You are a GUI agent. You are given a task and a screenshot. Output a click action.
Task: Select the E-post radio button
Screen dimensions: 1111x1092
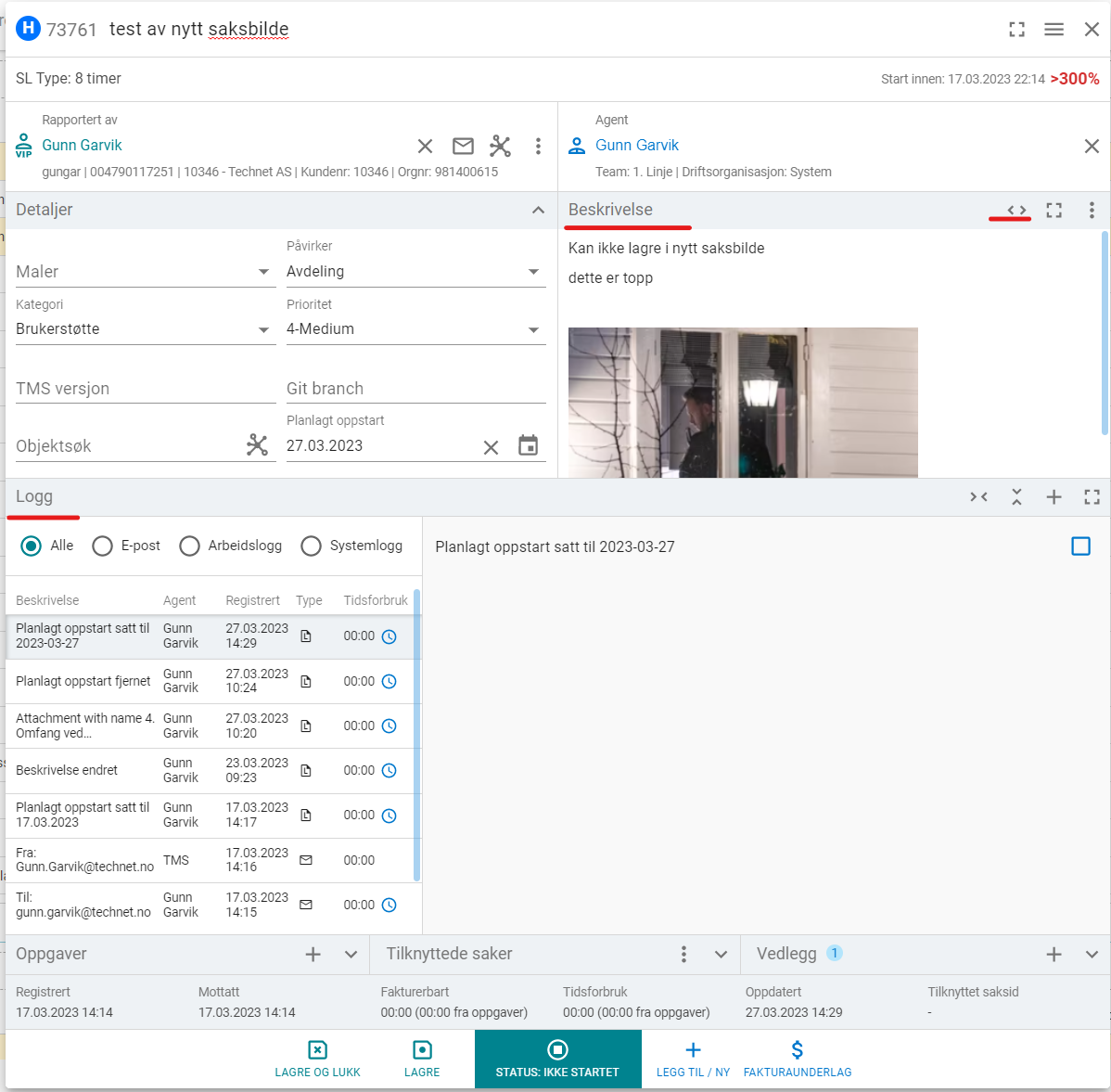coord(103,546)
